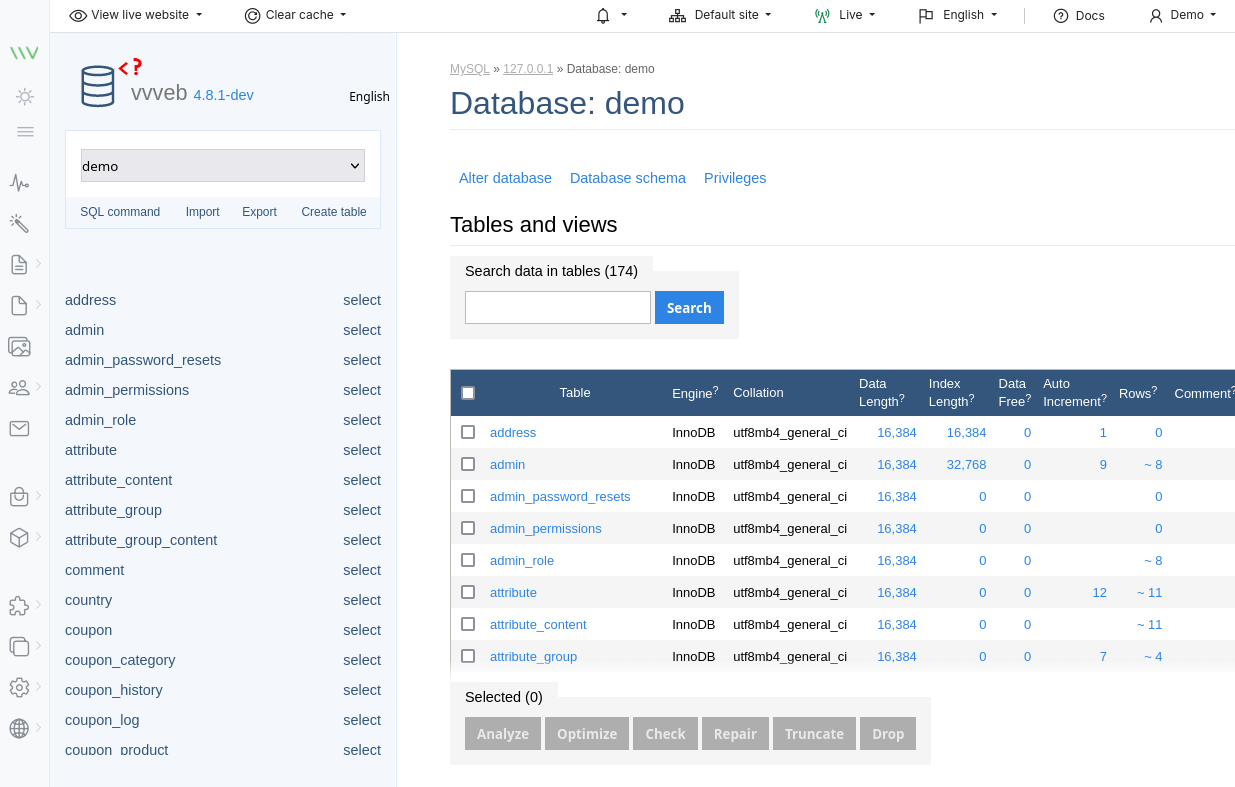This screenshot has width=1235, height=787.
Task: Expand the English language dropdown in top bar
Action: tap(957, 15)
